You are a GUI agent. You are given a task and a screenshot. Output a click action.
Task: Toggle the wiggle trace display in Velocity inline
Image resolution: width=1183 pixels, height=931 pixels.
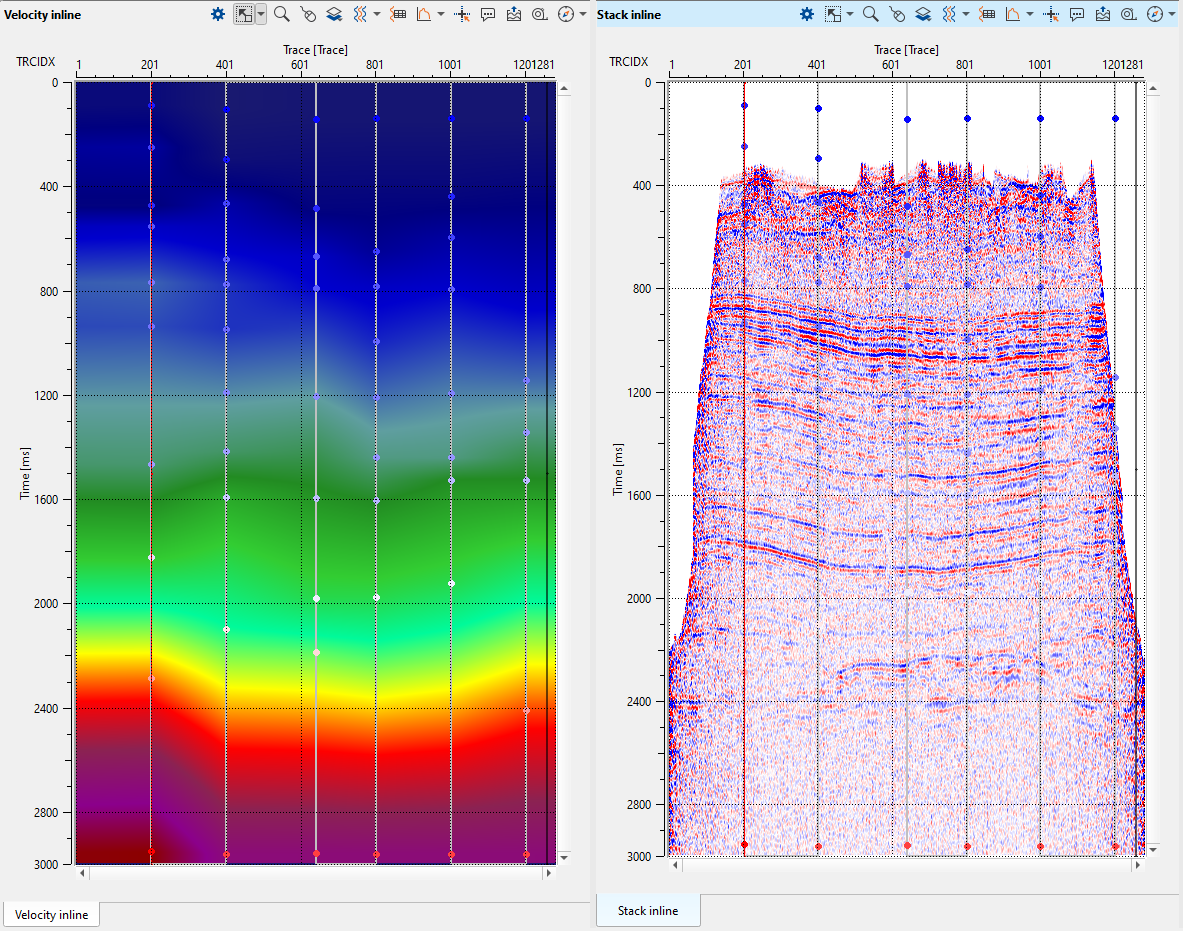pos(361,14)
